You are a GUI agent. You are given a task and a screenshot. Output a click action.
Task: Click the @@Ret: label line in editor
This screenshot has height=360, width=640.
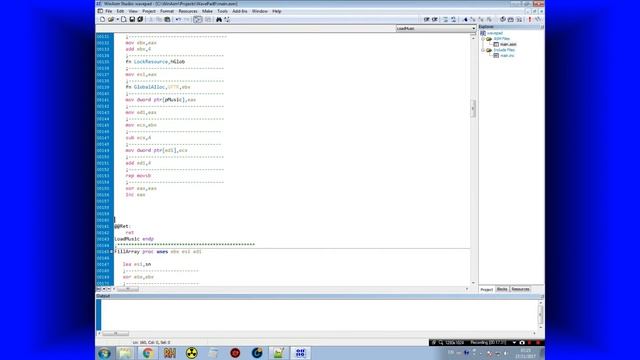click(122, 226)
